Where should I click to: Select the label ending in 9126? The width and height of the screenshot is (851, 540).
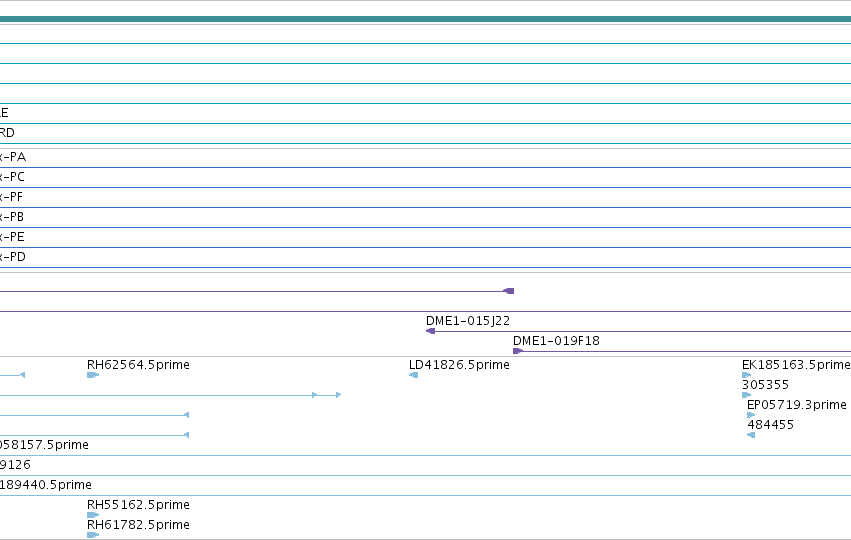pos(15,465)
